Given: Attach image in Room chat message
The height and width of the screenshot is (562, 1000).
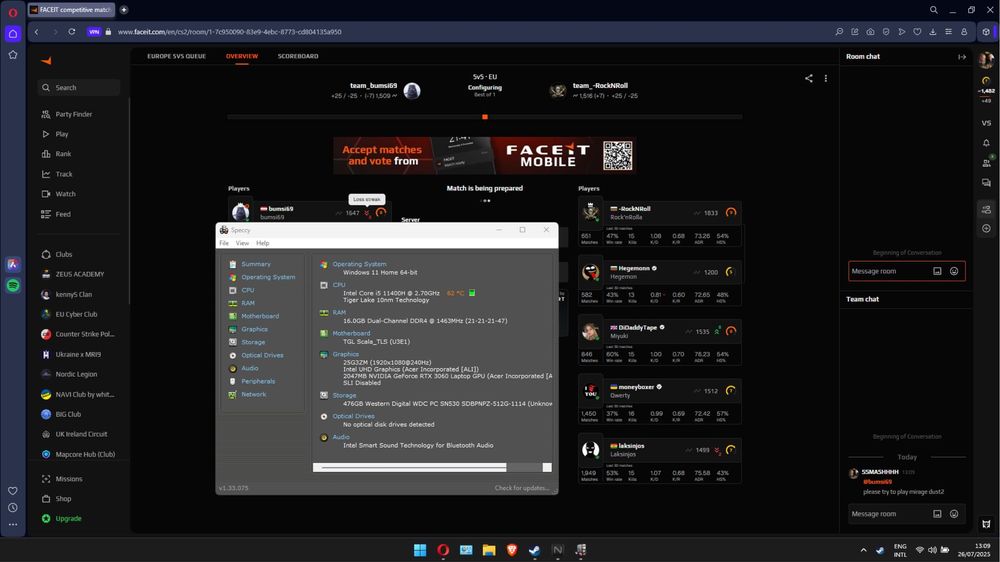Looking at the screenshot, I should coord(938,271).
